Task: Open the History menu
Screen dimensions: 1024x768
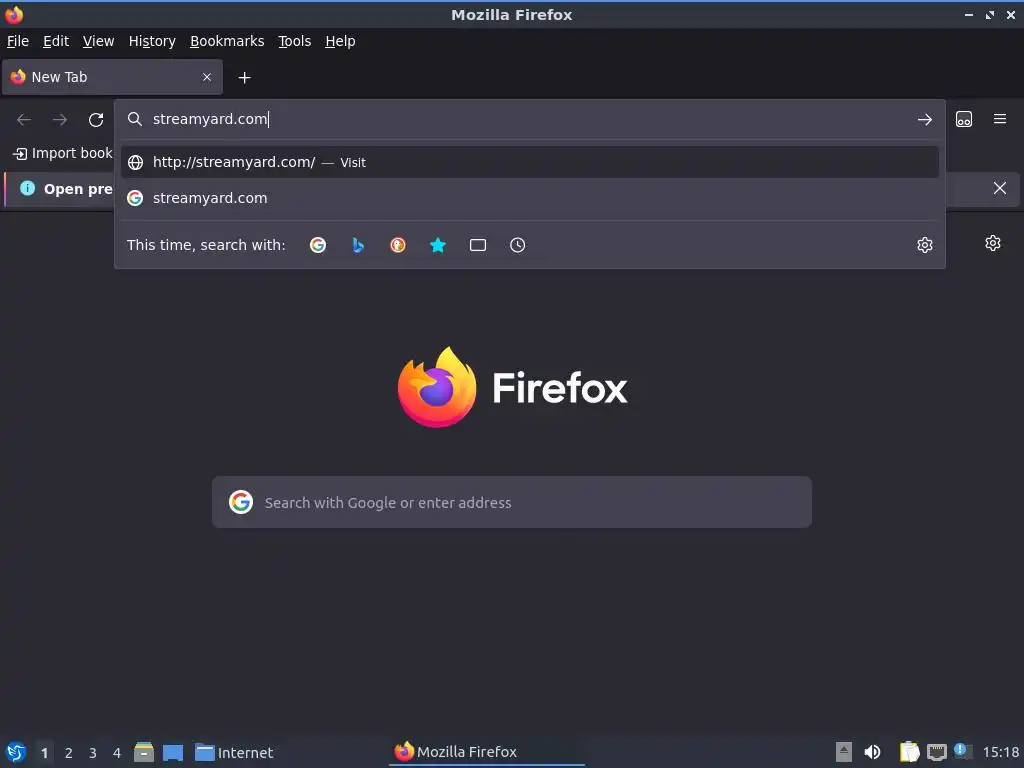Action: [x=152, y=41]
